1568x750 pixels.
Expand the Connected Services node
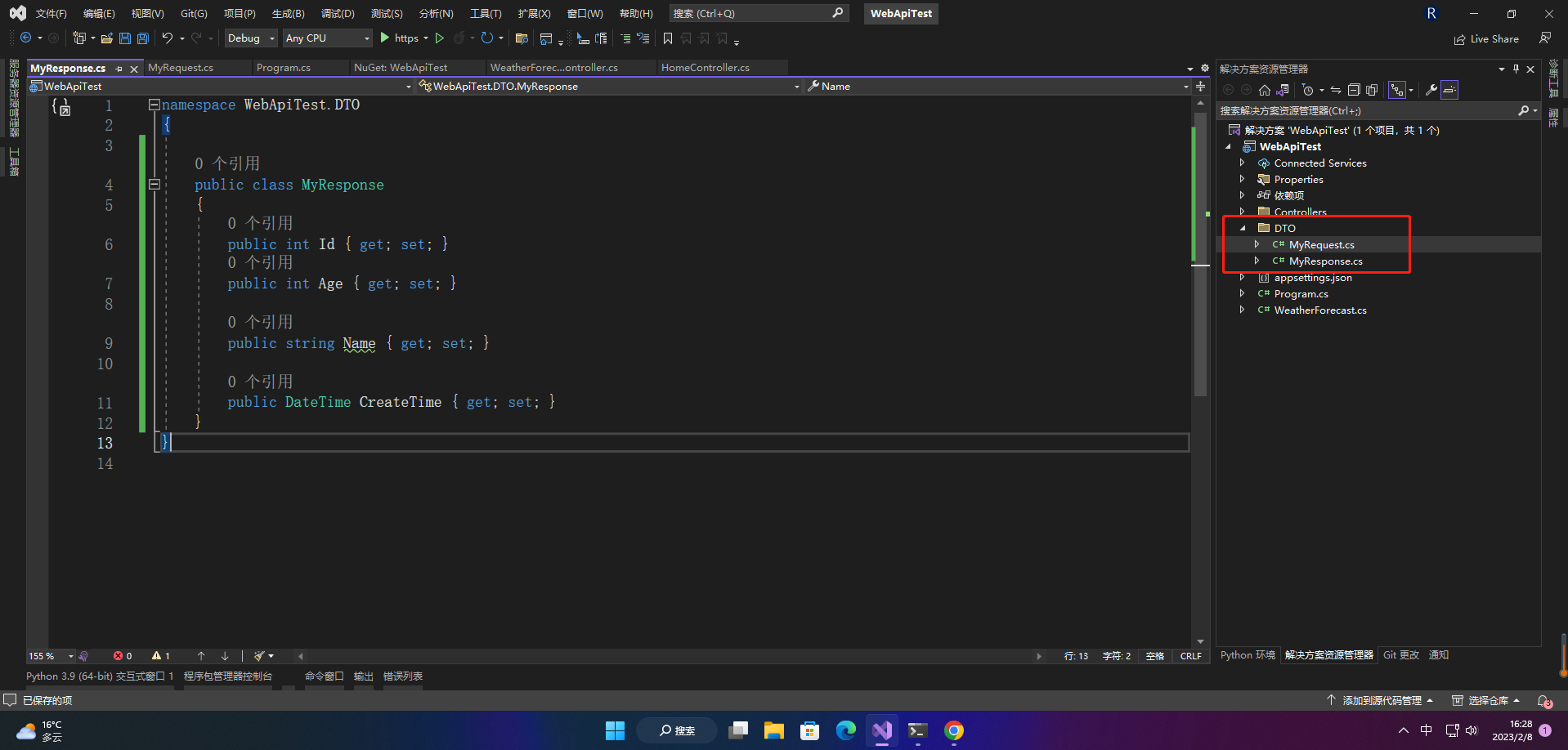(1243, 163)
